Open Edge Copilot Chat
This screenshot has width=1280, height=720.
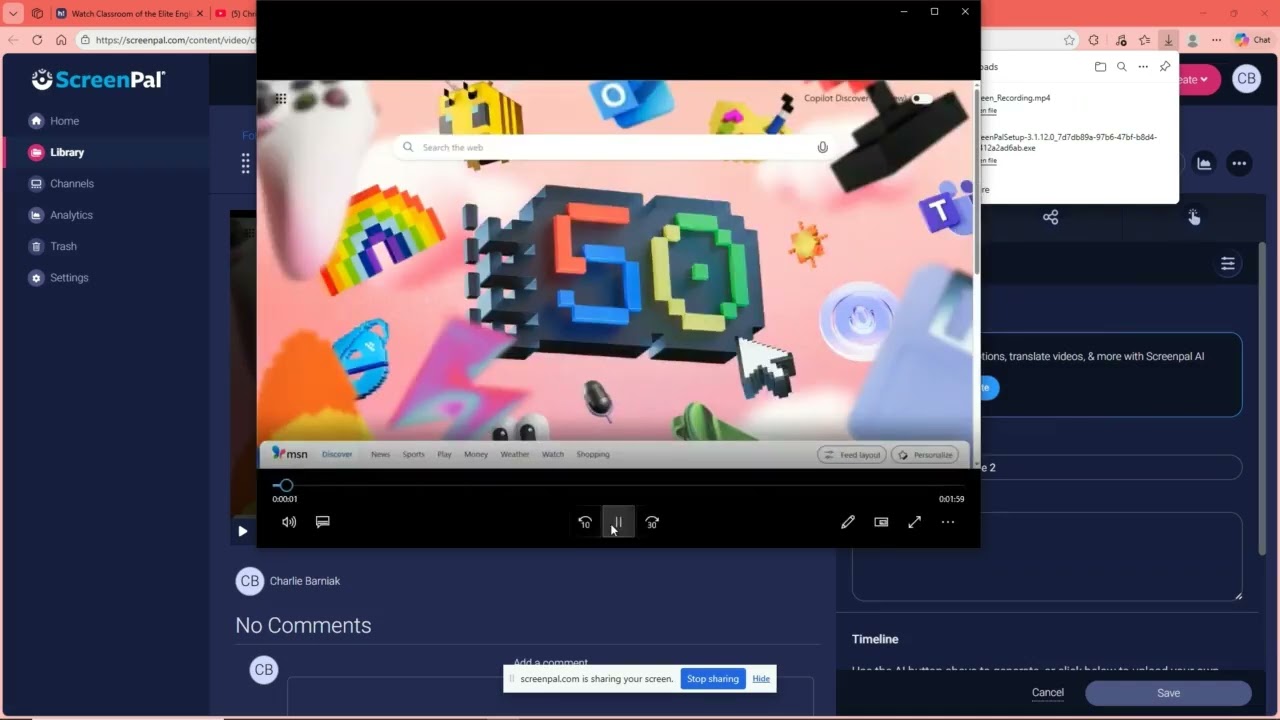tap(1252, 40)
